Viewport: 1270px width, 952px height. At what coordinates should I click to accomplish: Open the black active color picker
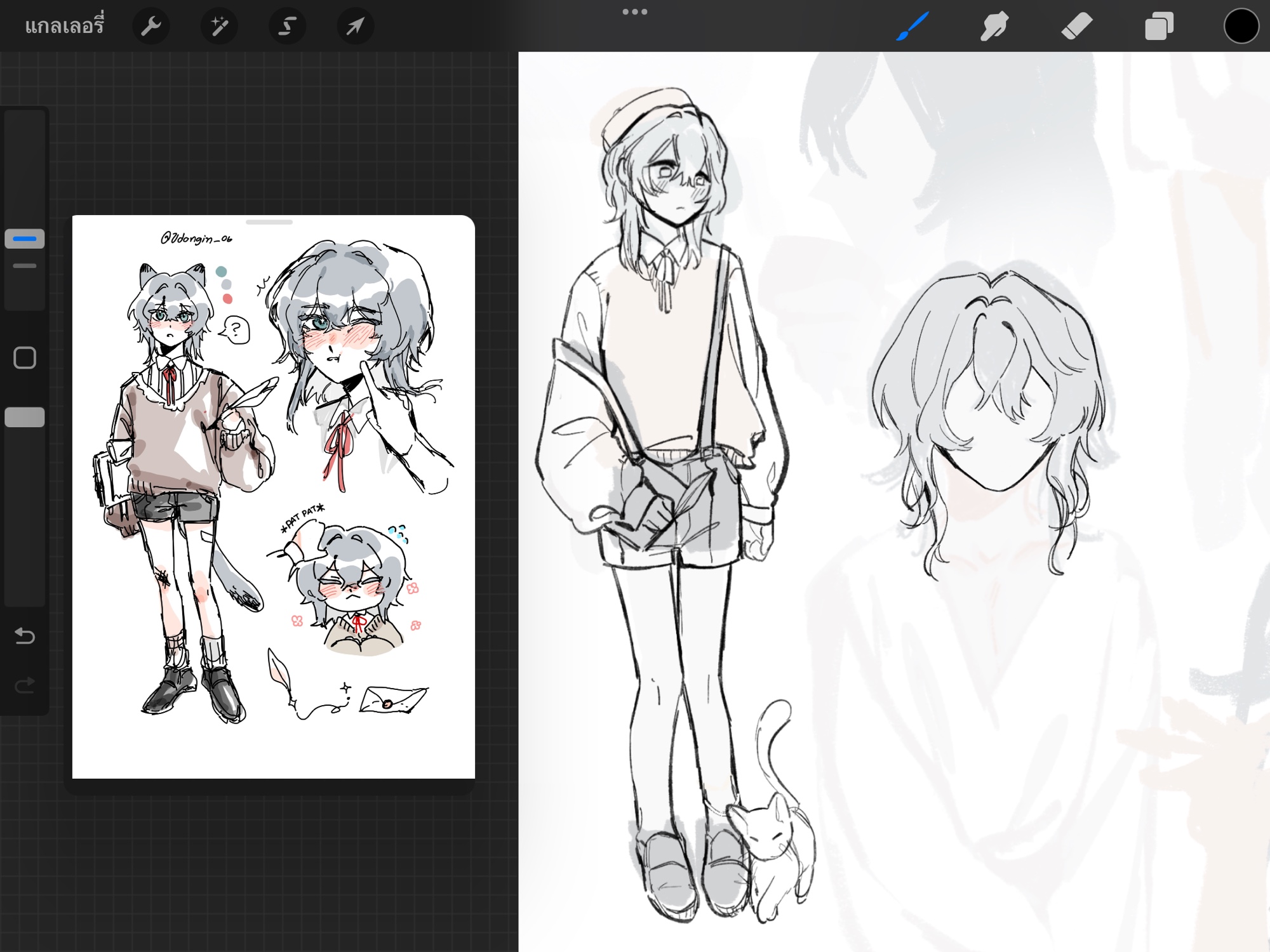[1241, 27]
